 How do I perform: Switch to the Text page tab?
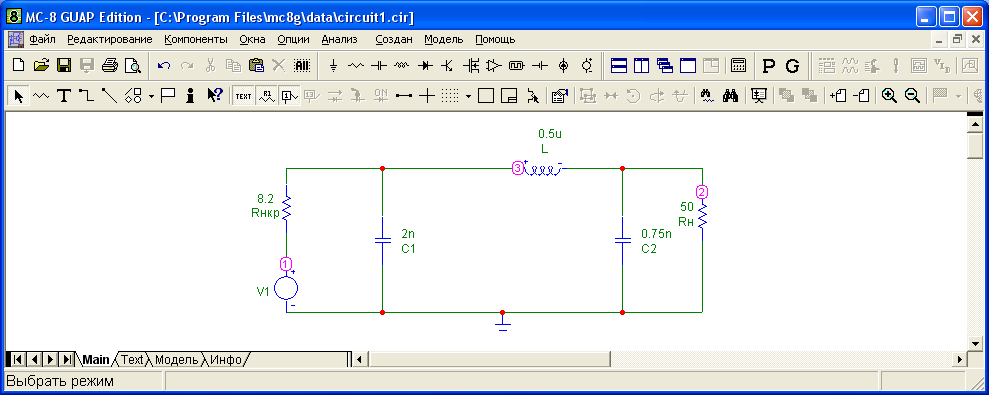pyautogui.click(x=132, y=360)
